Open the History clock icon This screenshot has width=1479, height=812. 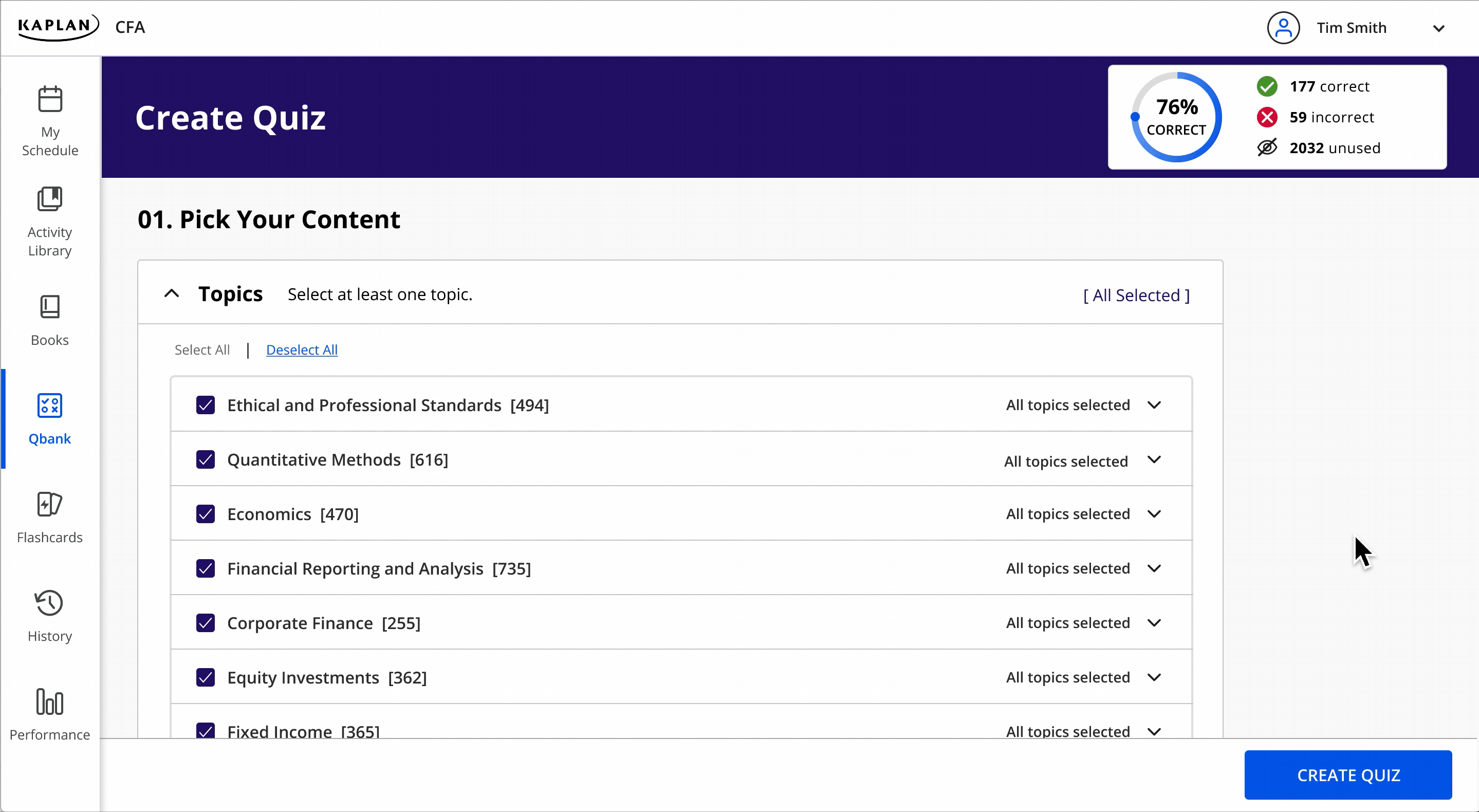click(49, 603)
